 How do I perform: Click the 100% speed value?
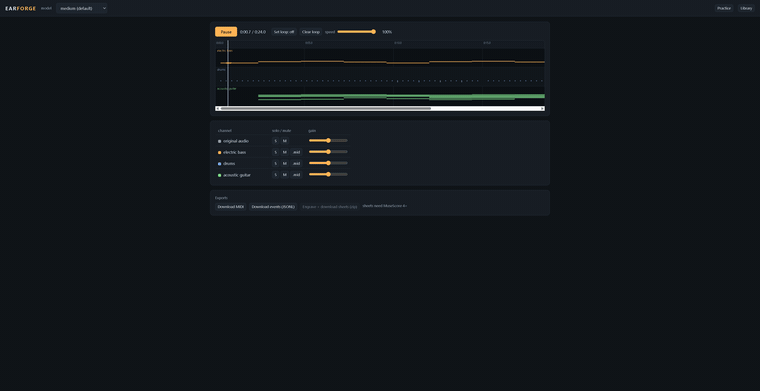[x=387, y=32]
